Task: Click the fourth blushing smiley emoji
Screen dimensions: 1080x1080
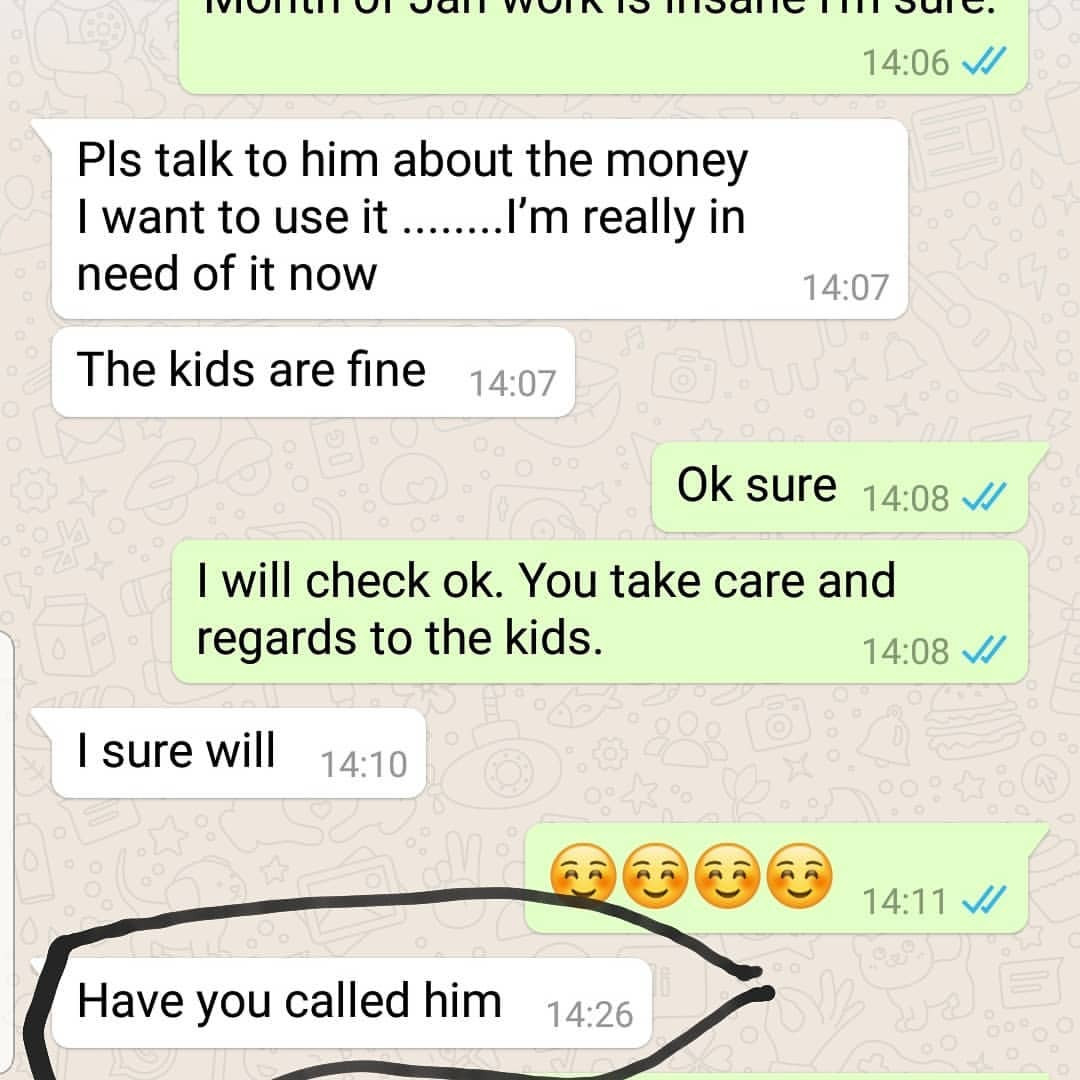Action: [800, 874]
